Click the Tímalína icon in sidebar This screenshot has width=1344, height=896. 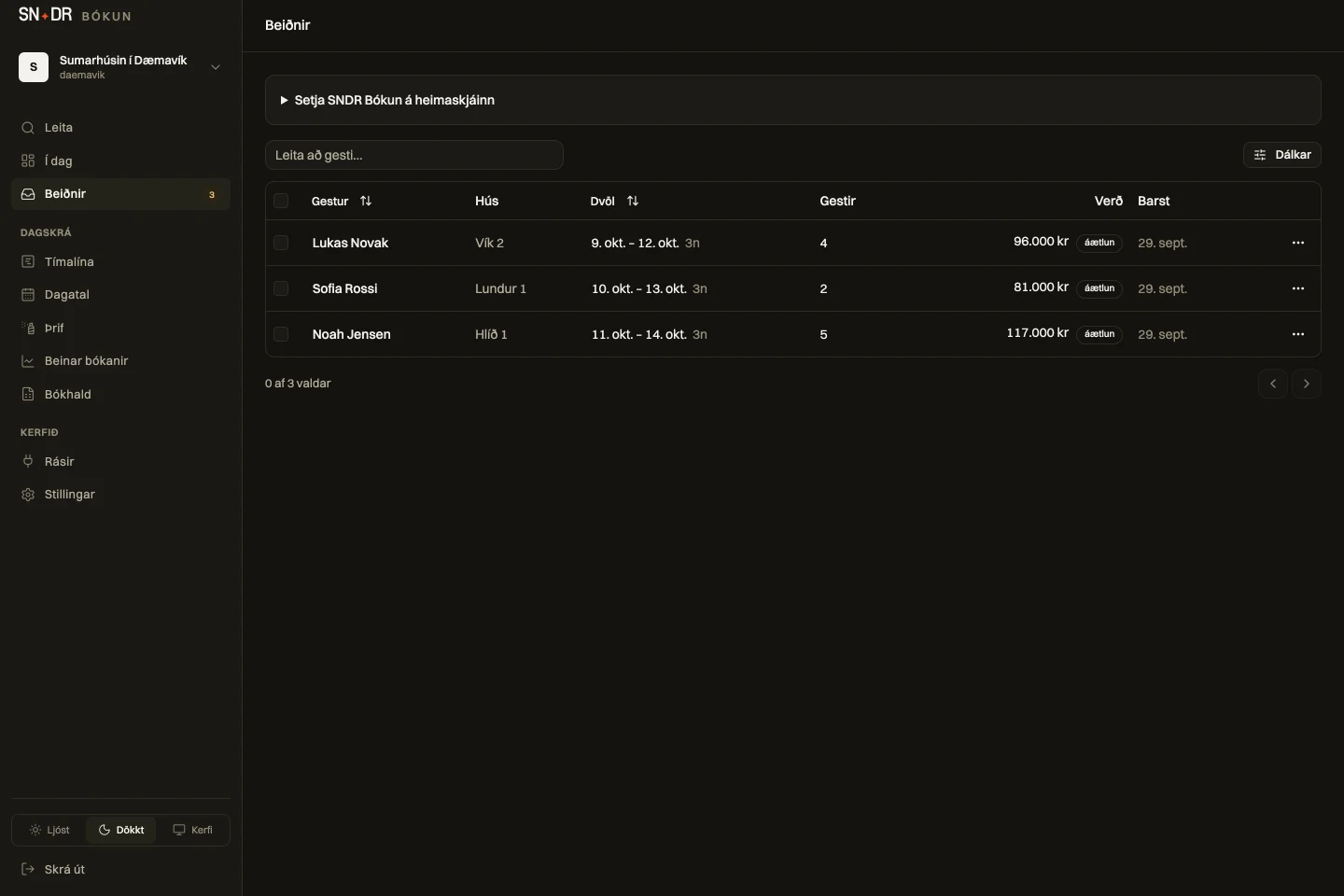28,261
